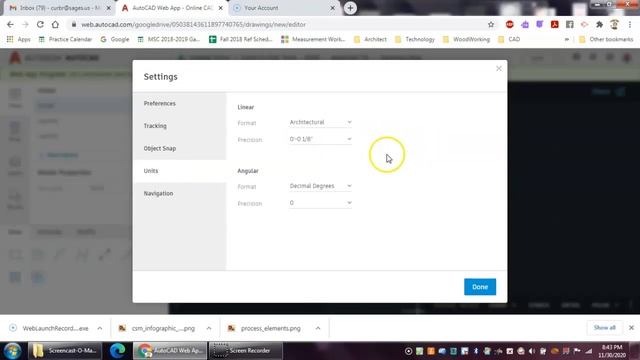Open the Measurement Work bookmark

coord(313,39)
